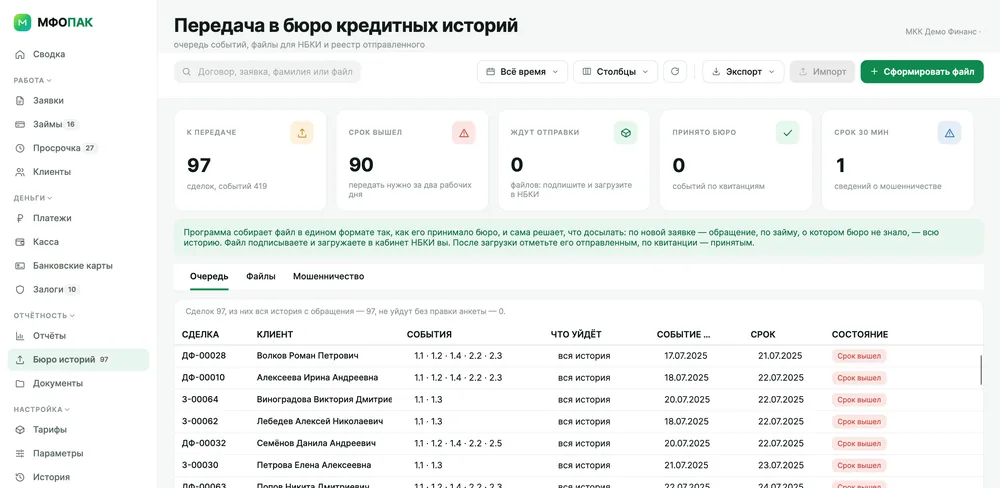Open the МКК Демо Финанс account menu
Viewport: 1000px width, 488px height.
pos(944,31)
